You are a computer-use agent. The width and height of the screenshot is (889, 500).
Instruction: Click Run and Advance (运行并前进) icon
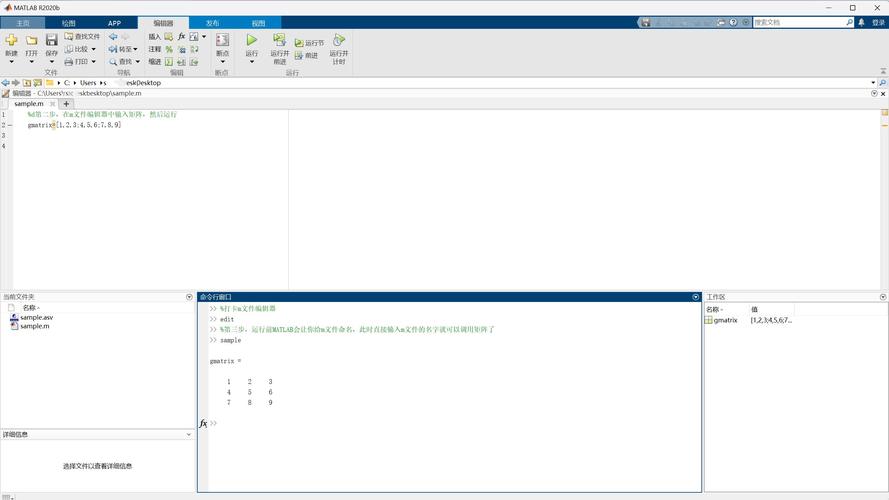pos(279,42)
